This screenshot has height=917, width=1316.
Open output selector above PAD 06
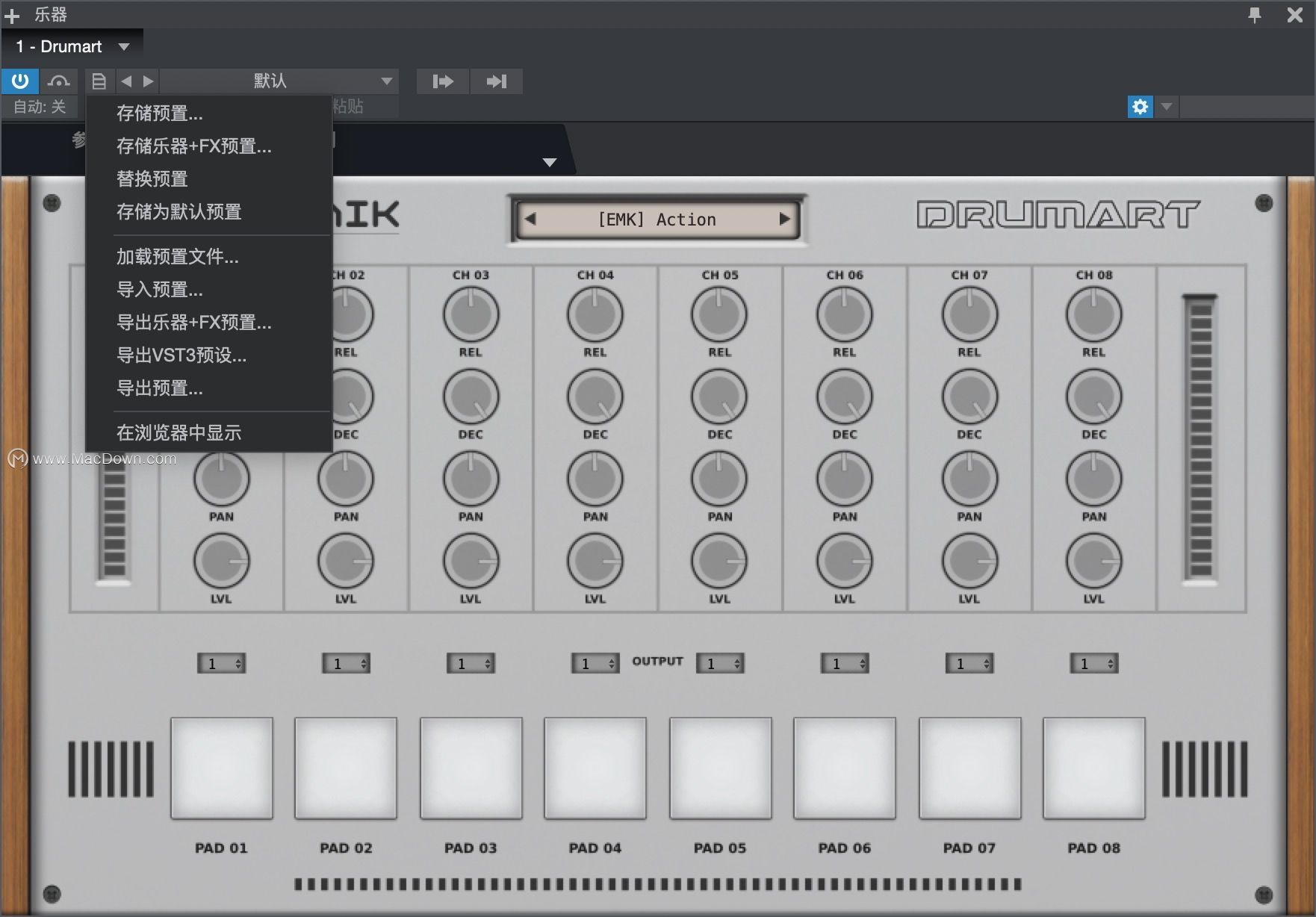pyautogui.click(x=845, y=663)
